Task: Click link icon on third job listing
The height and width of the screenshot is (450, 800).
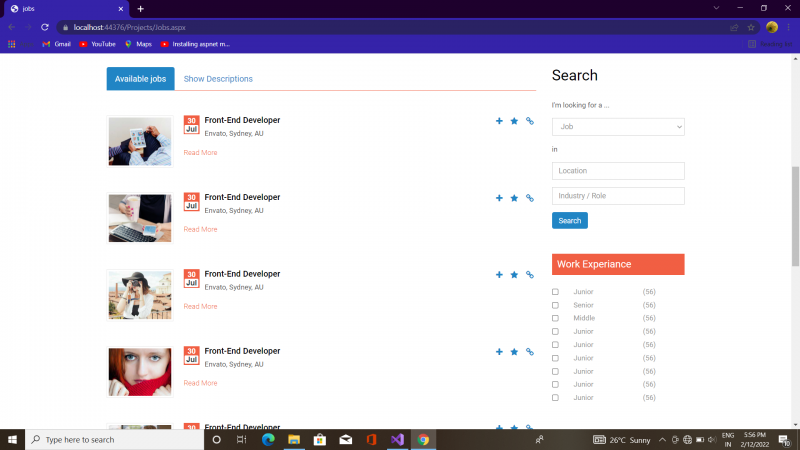Action: pos(530,274)
